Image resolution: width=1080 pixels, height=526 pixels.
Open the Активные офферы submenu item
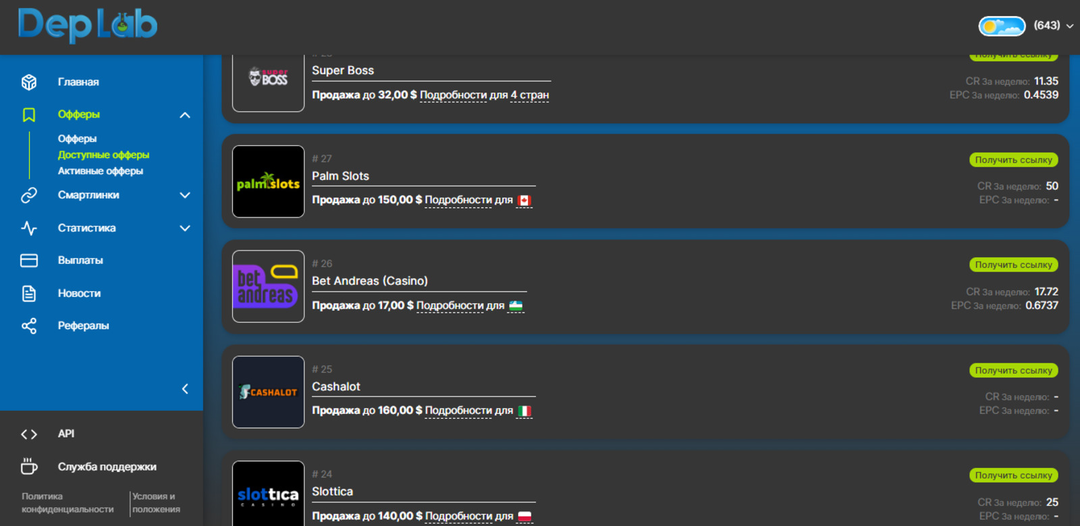pos(100,171)
